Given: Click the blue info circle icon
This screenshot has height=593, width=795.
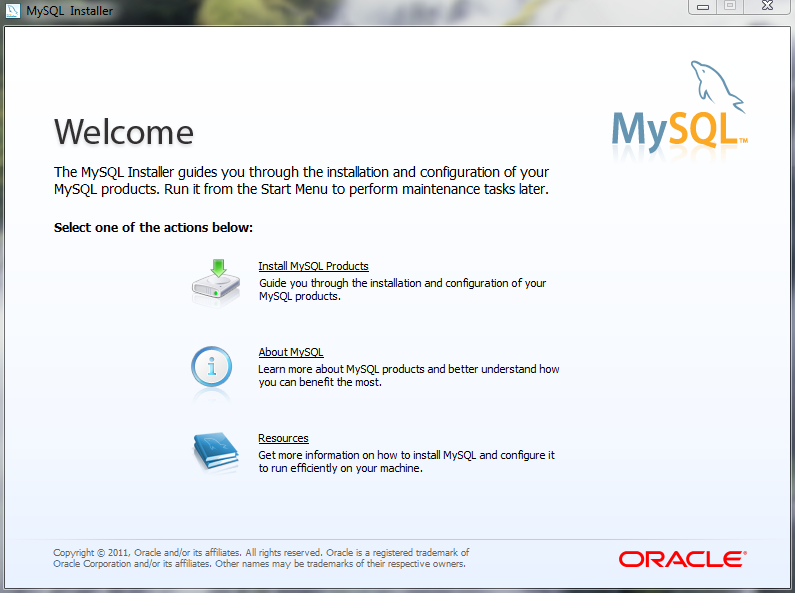Looking at the screenshot, I should [x=211, y=367].
